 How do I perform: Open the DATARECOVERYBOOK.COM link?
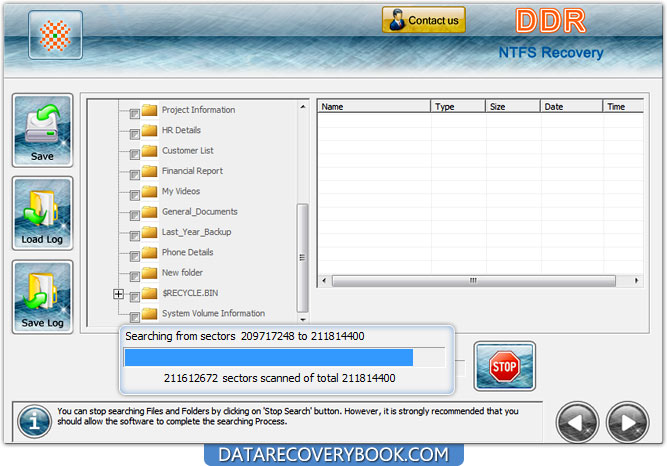pos(334,455)
